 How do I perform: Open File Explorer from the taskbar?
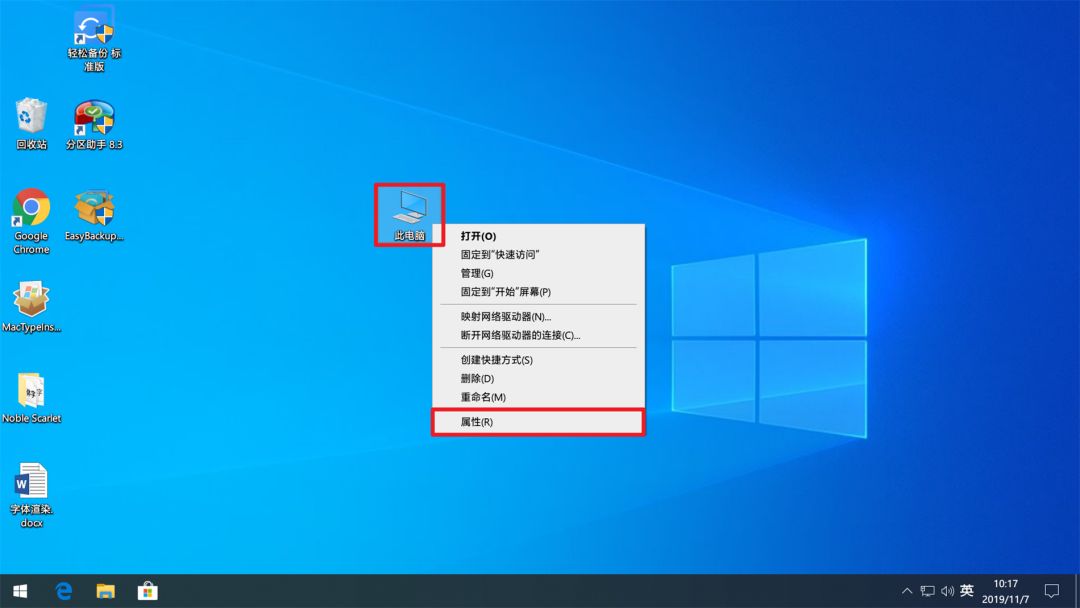coord(105,591)
